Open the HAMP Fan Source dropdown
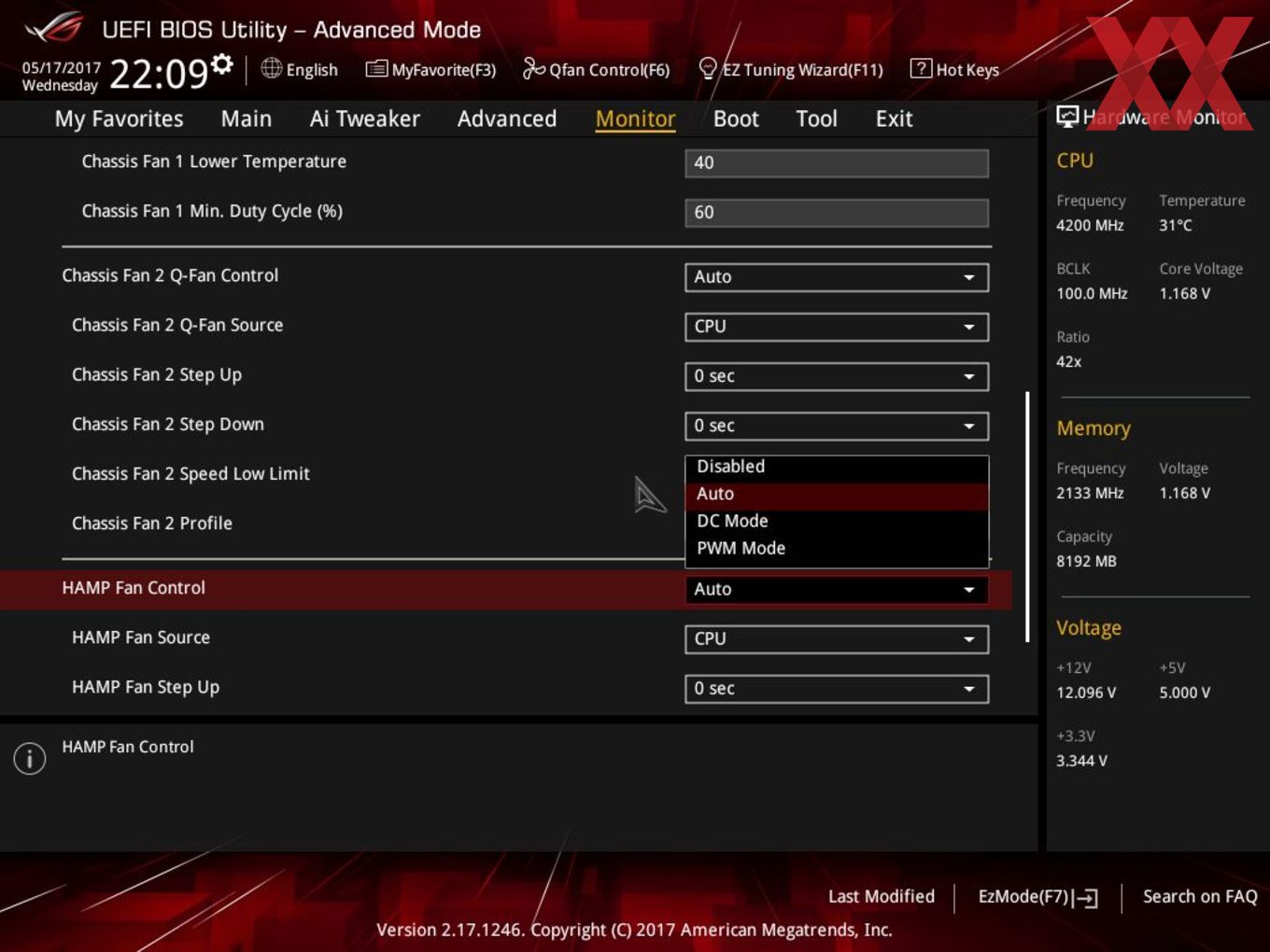This screenshot has height=952, width=1270. point(837,638)
